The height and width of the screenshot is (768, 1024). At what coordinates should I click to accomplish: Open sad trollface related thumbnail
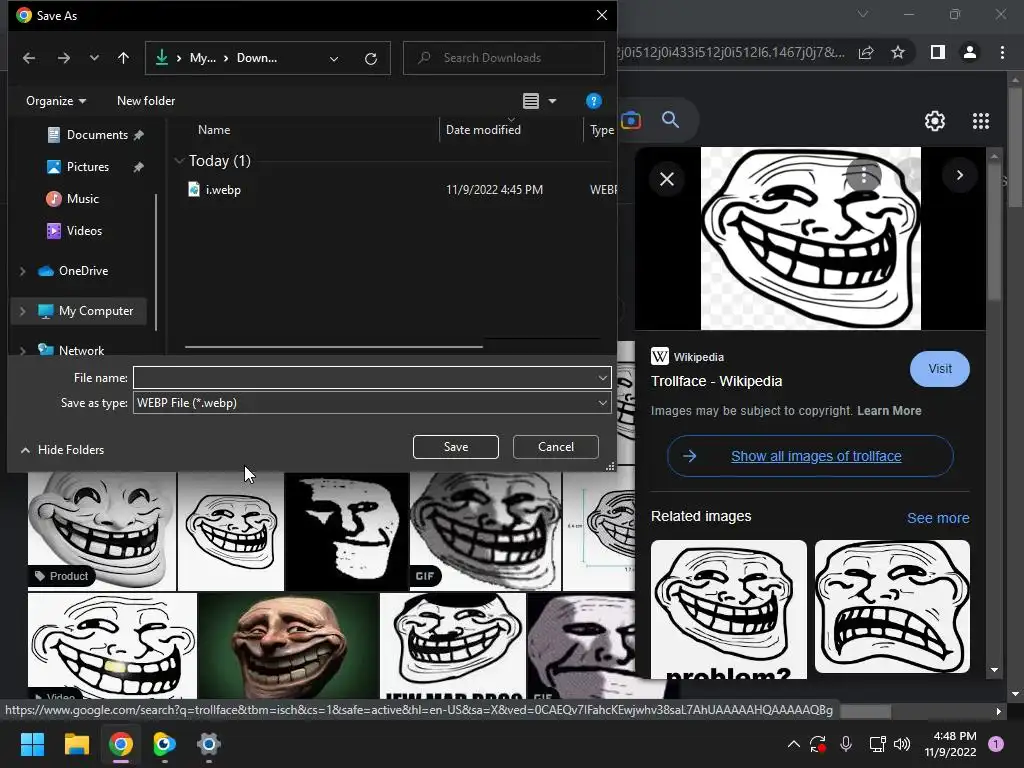point(892,606)
